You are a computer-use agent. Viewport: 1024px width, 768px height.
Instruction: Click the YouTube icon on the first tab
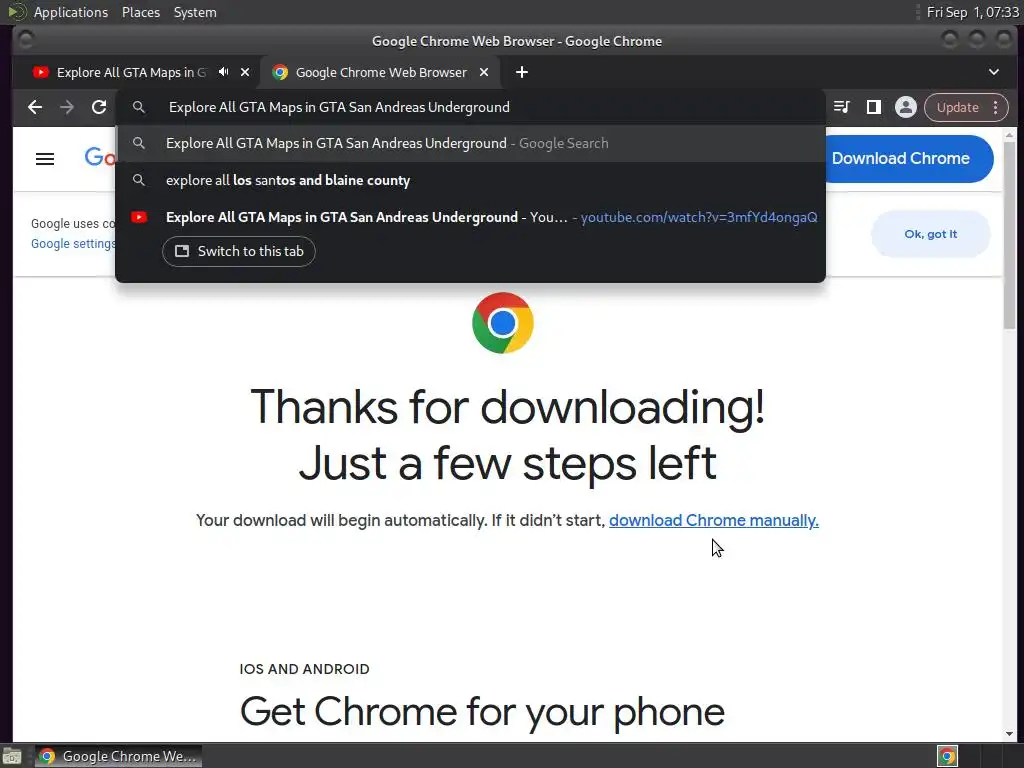pyautogui.click(x=40, y=72)
